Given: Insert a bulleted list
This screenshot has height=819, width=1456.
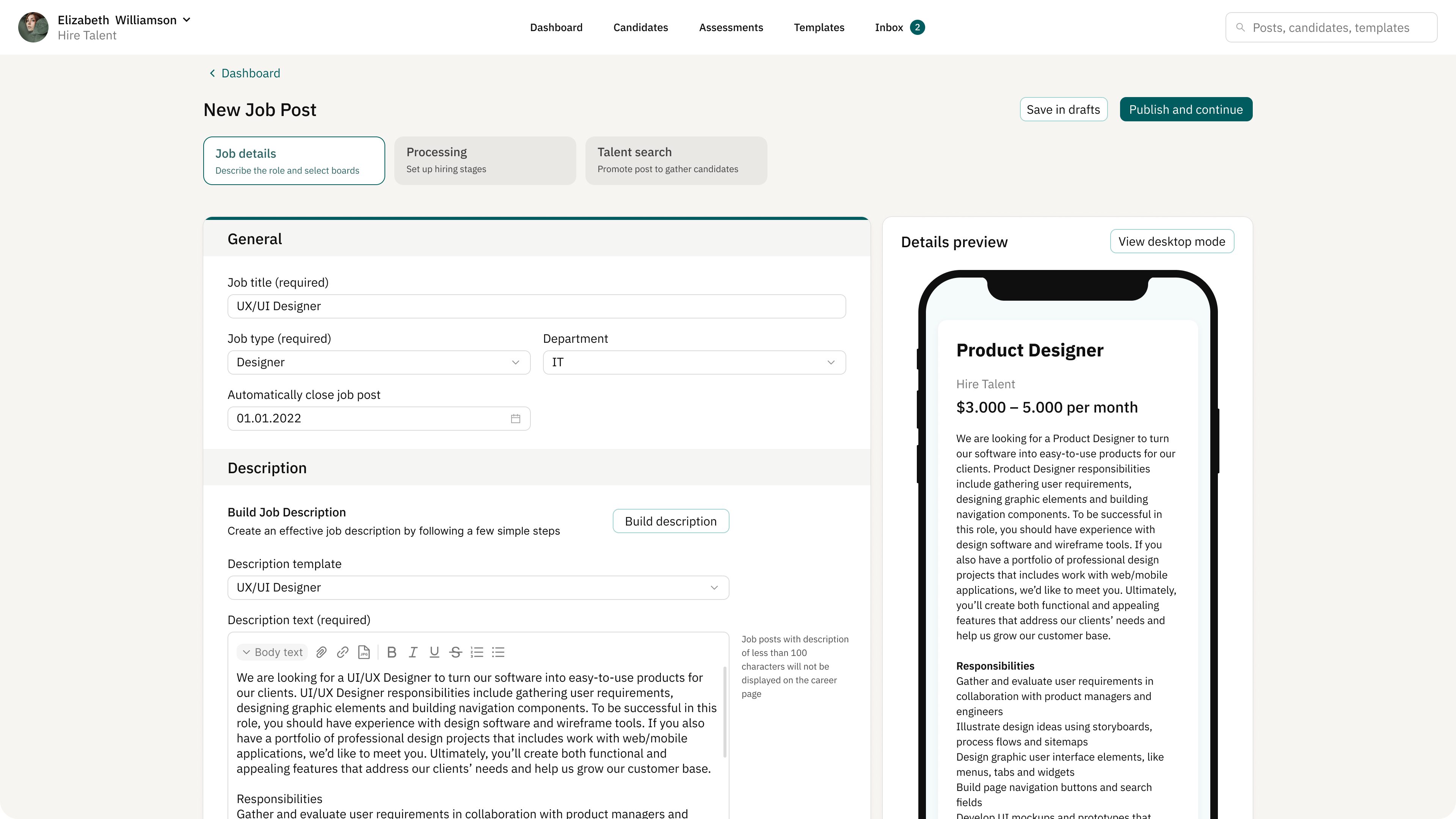Looking at the screenshot, I should pyautogui.click(x=498, y=652).
